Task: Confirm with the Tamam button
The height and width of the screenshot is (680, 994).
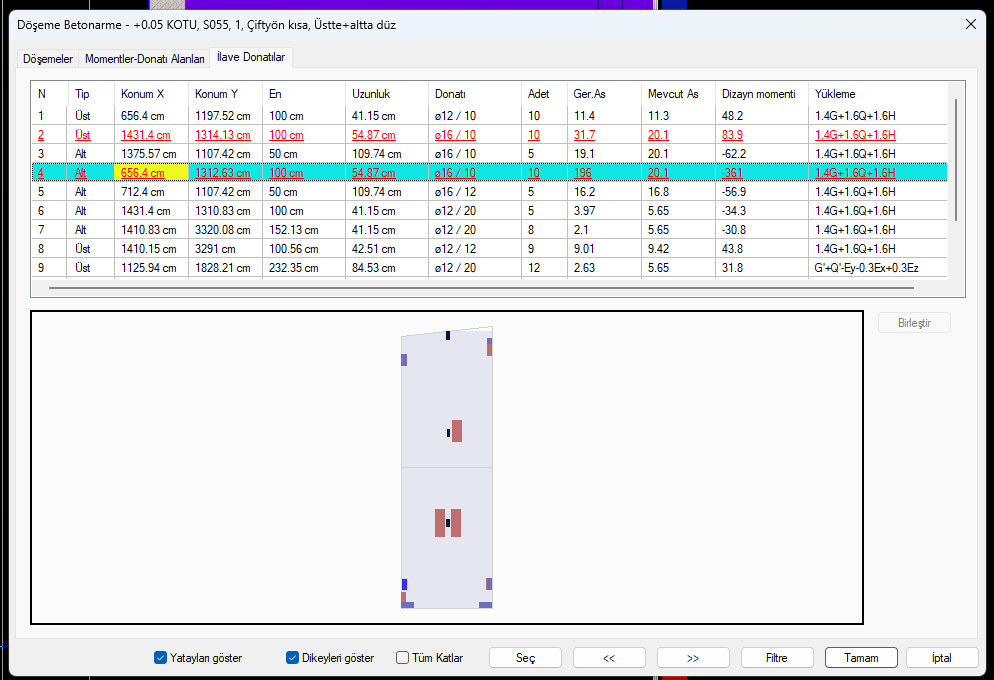Action: point(861,658)
